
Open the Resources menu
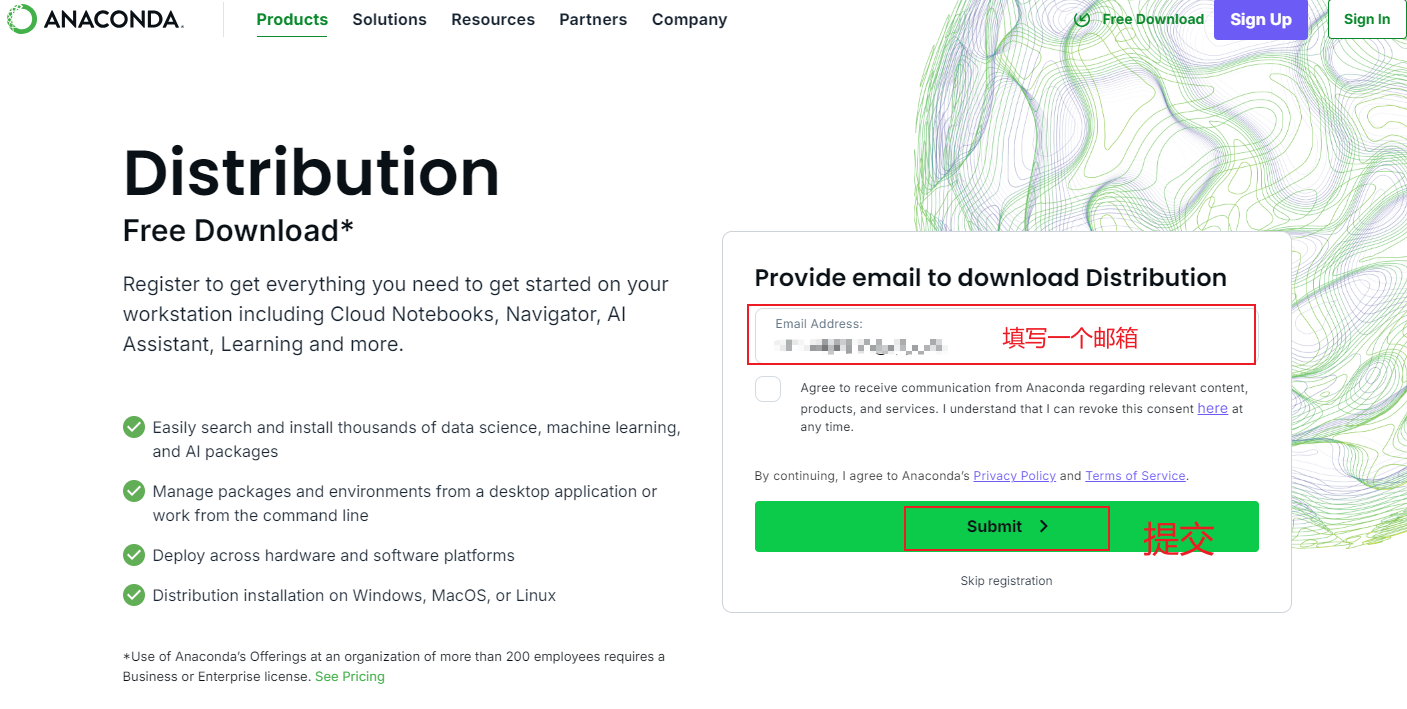coord(493,19)
